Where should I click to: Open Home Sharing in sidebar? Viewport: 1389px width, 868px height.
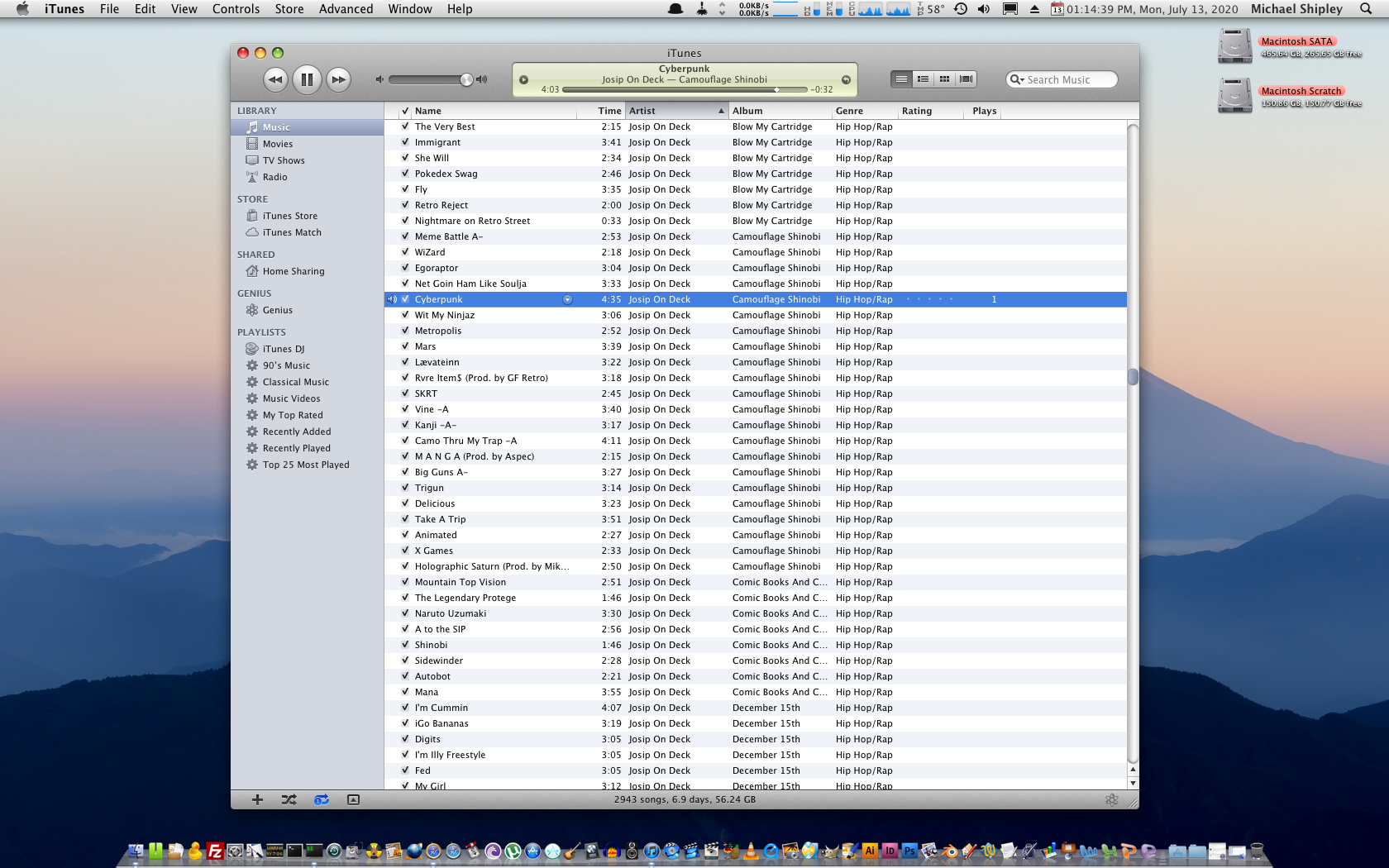308,271
